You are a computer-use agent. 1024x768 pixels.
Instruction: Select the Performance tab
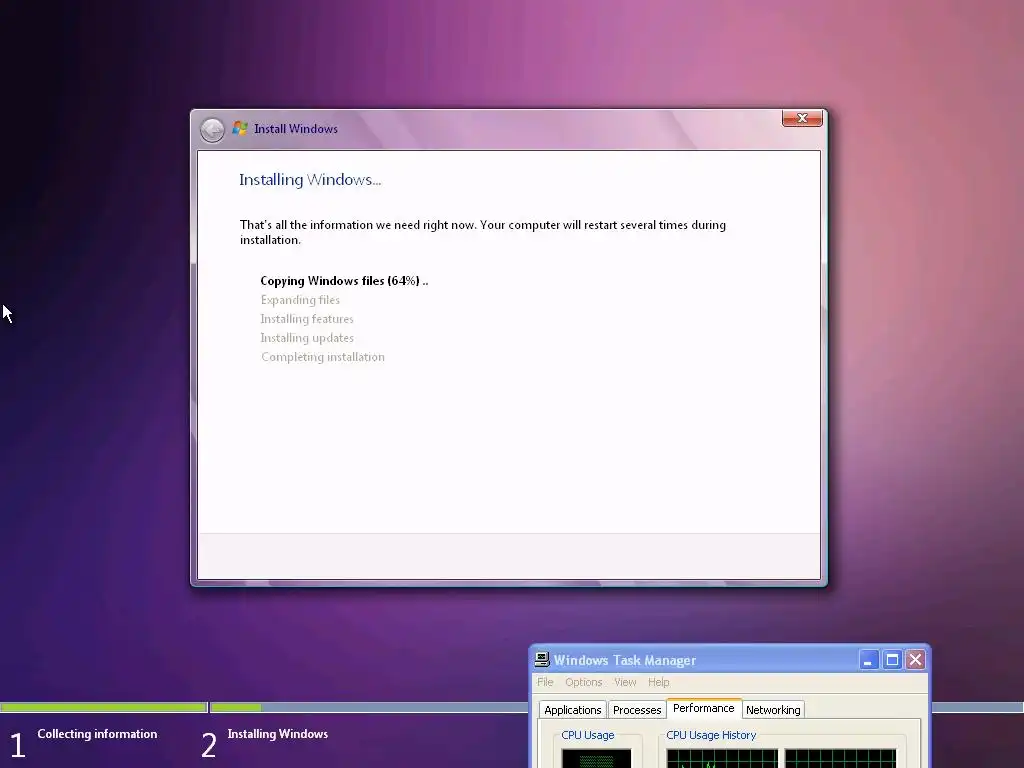pyautogui.click(x=703, y=708)
